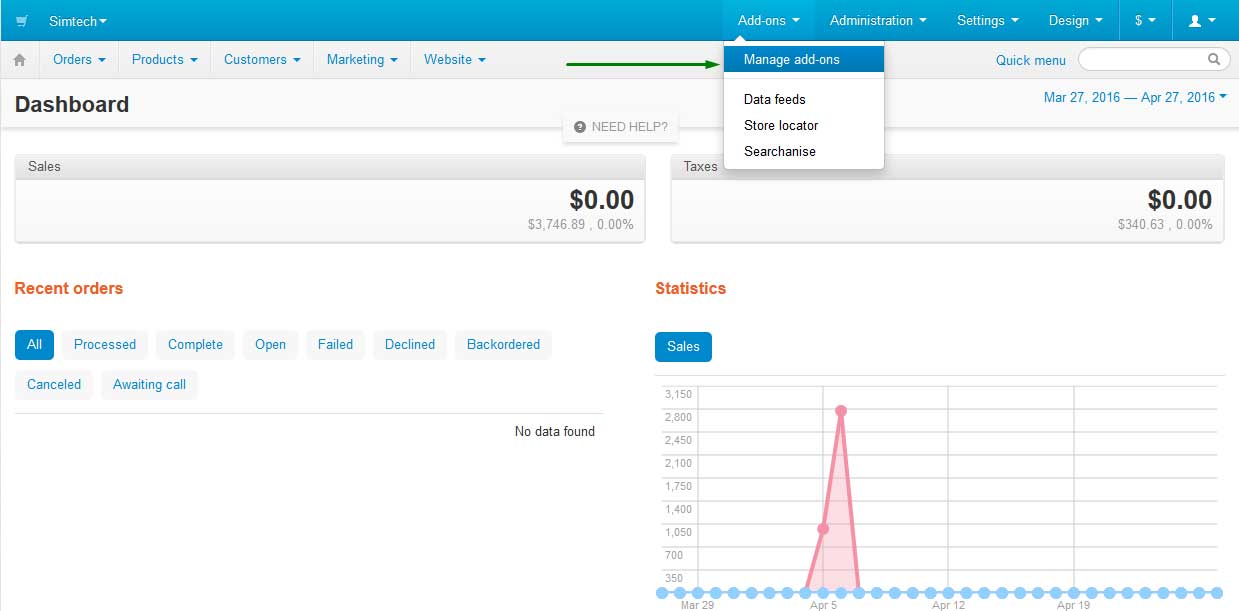
Task: Click the search magnifier icon
Action: coord(1214,60)
